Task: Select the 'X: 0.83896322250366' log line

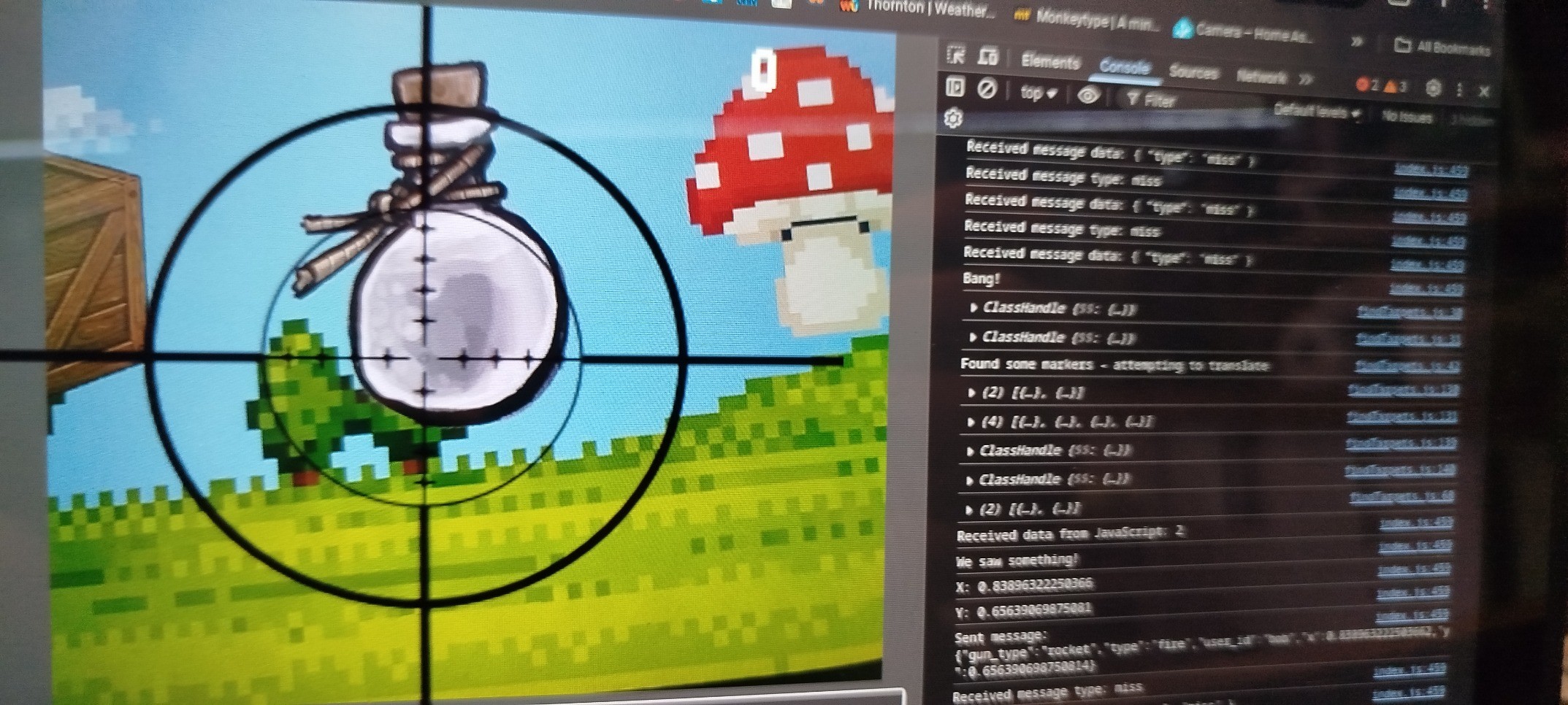Action: point(1024,585)
